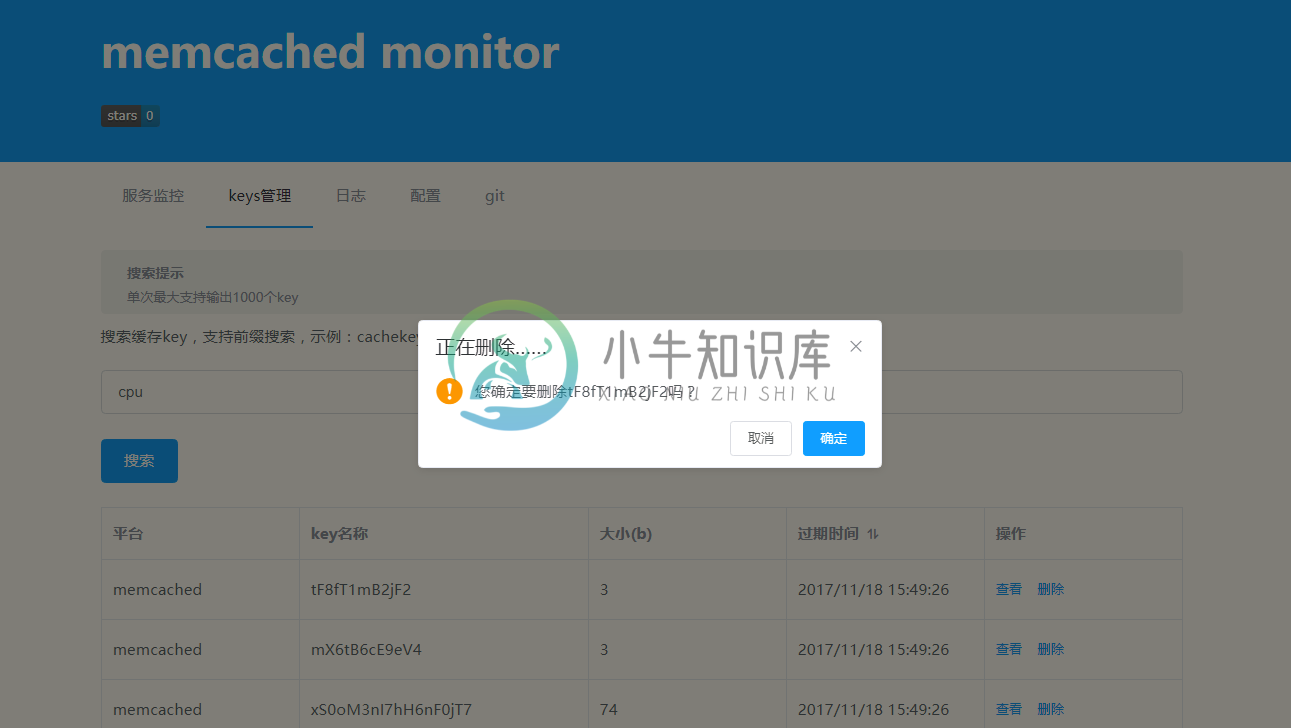Screen dimensions: 1291x728
Task: Click the orange warning icon in dialog
Action: pyautogui.click(x=449, y=391)
